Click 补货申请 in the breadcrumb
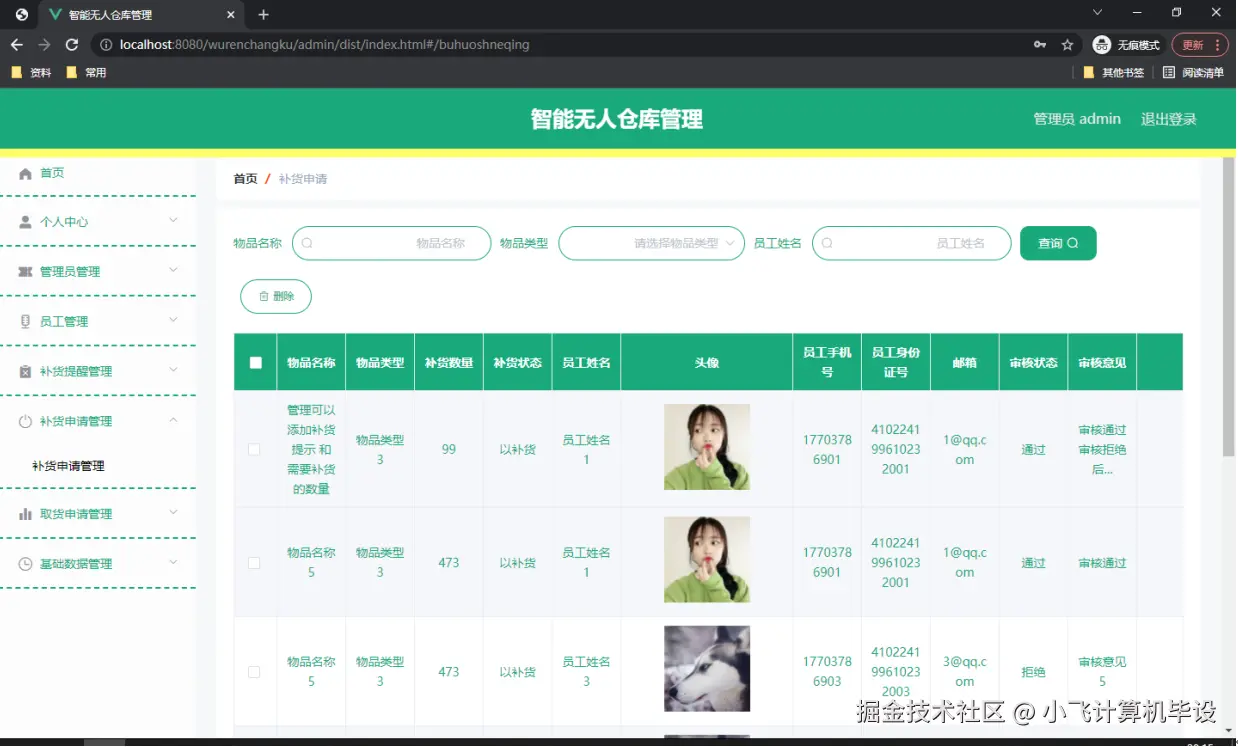Screen dimensions: 1238x747 [x=303, y=179]
